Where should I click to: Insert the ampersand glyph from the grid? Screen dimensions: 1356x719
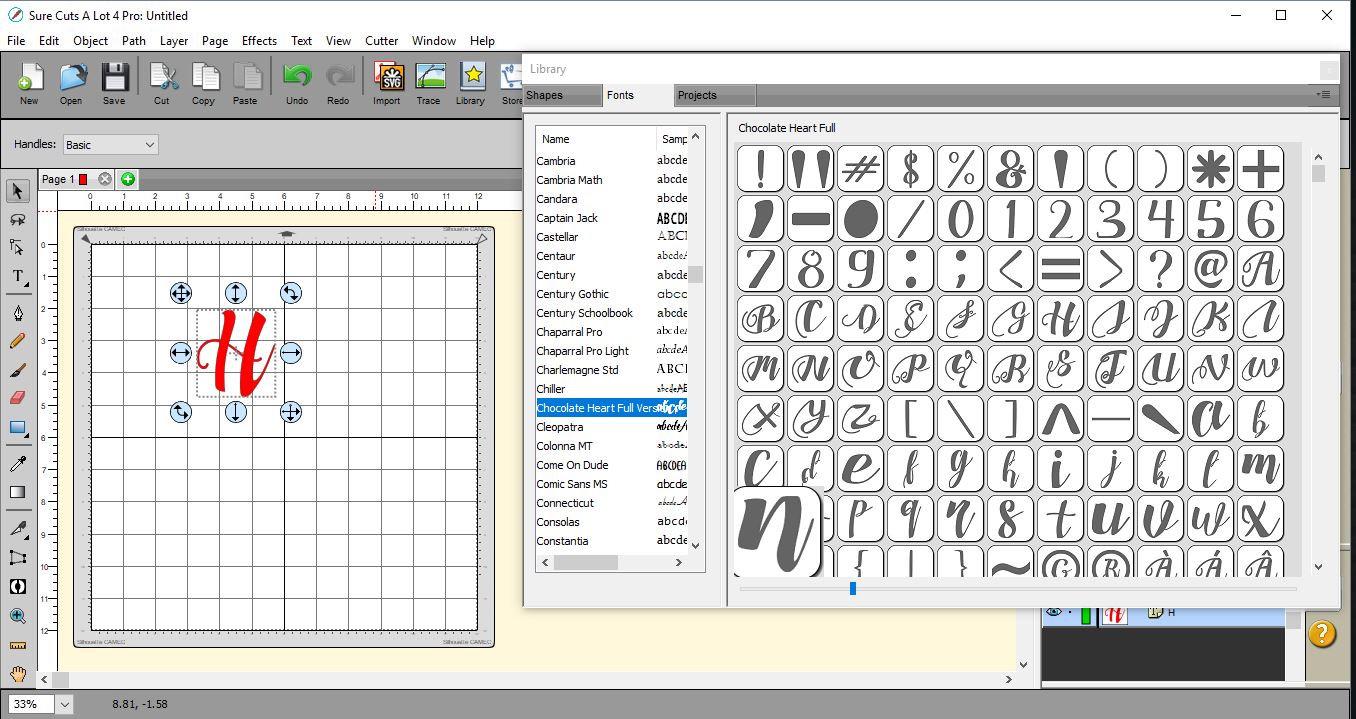pyautogui.click(x=1011, y=168)
